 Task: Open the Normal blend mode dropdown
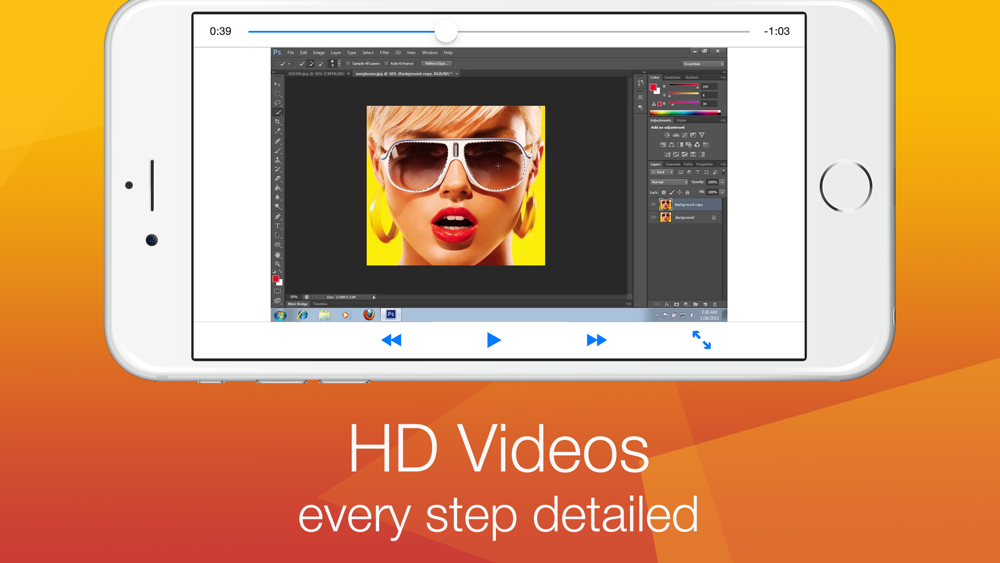(x=669, y=182)
